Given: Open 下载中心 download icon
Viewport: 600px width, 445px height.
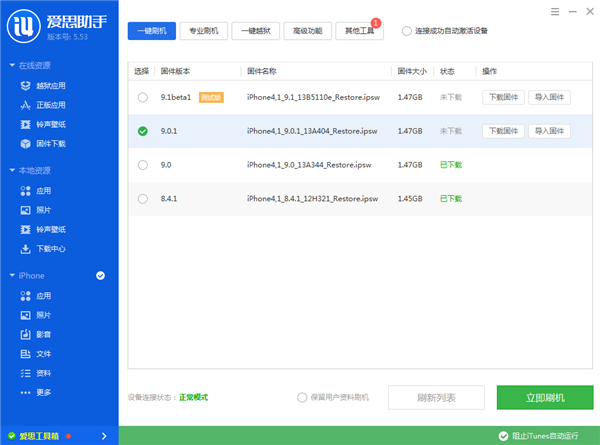Looking at the screenshot, I should (x=25, y=249).
